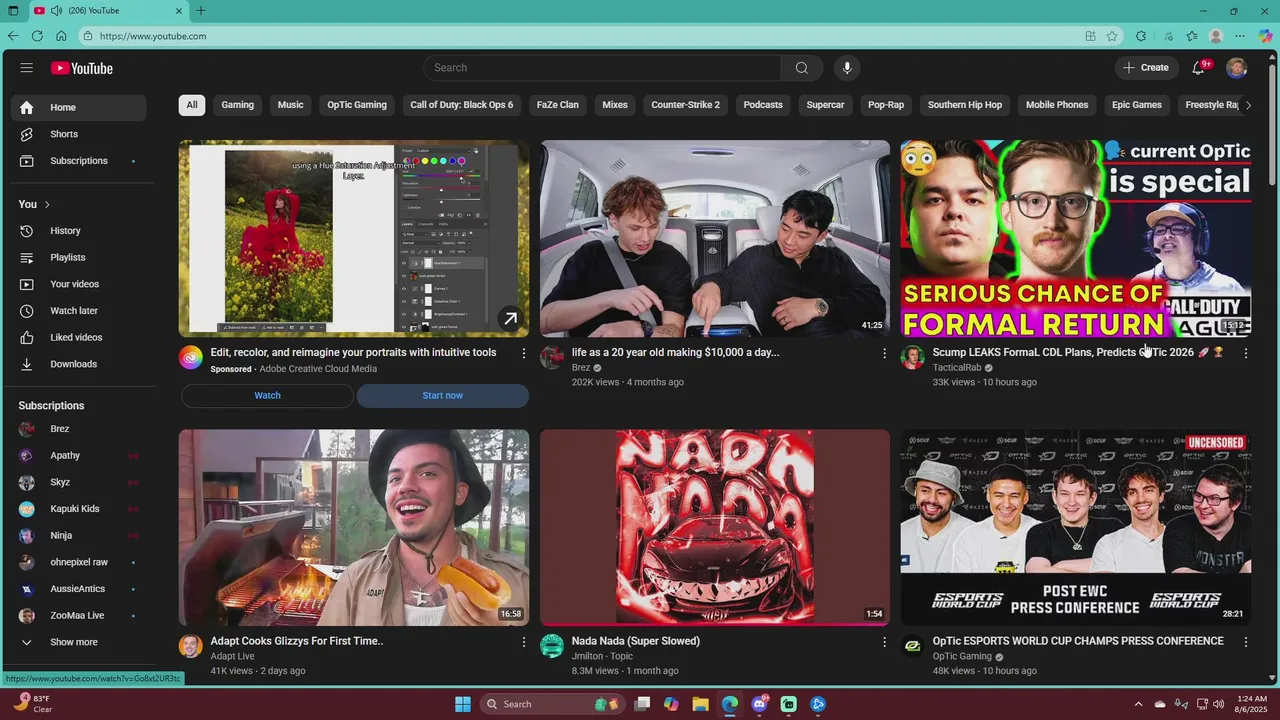Open Adapt Cooks Glizzys video thumbnail
1280x720 pixels.
(x=354, y=528)
